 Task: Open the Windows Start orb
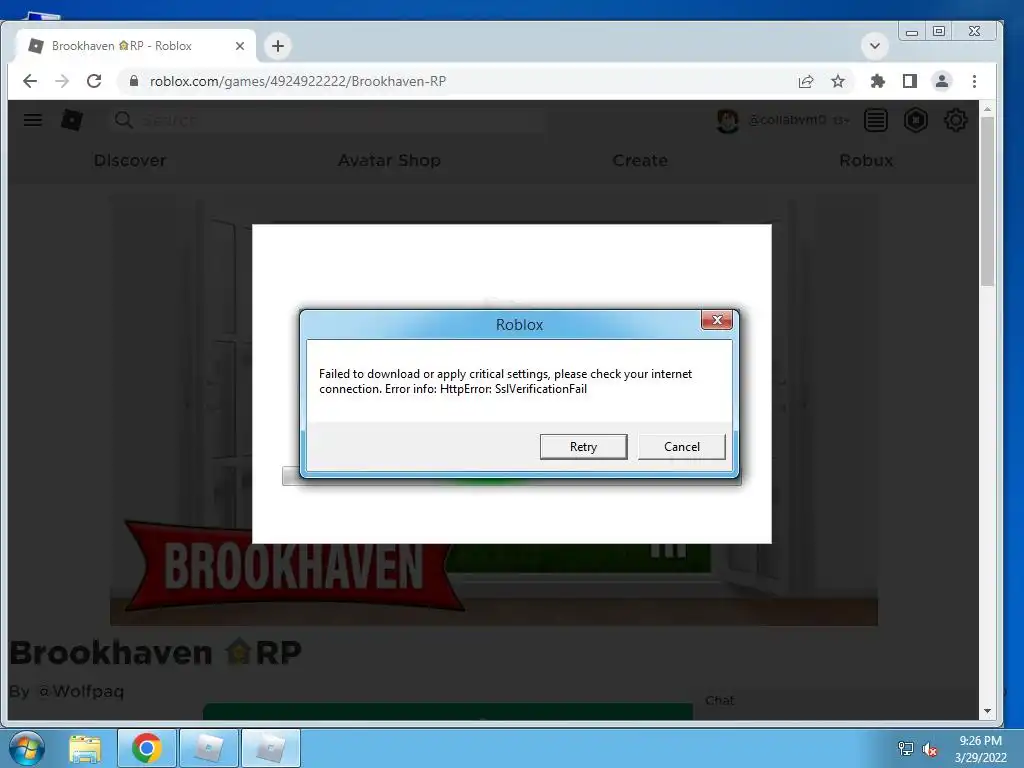pyautogui.click(x=27, y=748)
